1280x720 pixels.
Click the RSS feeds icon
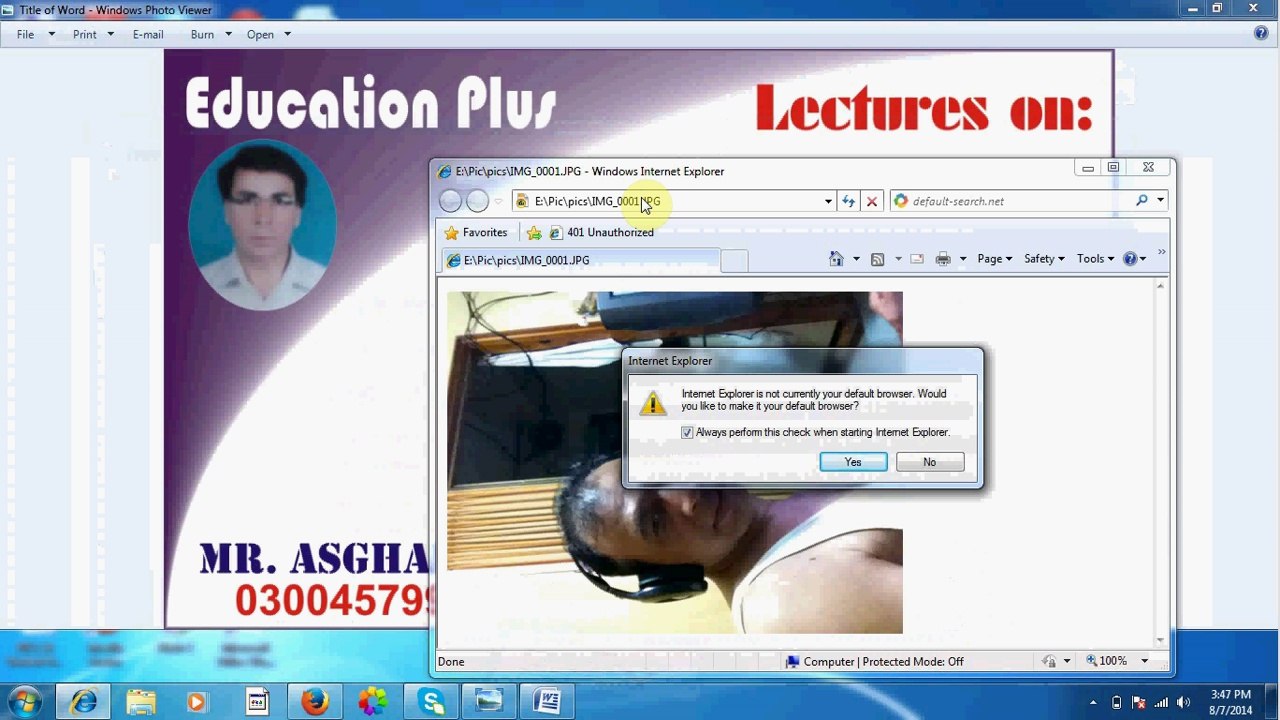[877, 259]
